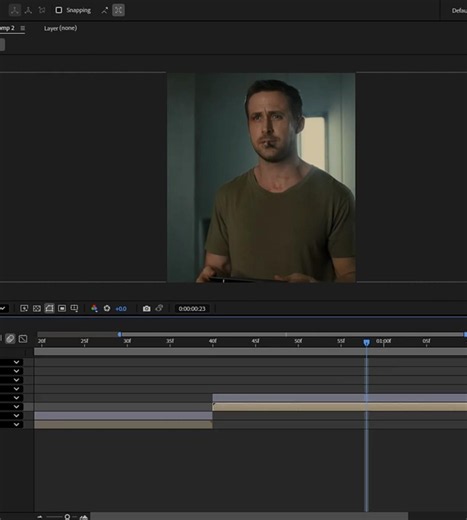Select the World Axis Mode icon
Screen dimensions: 467x520
[x=28, y=10]
